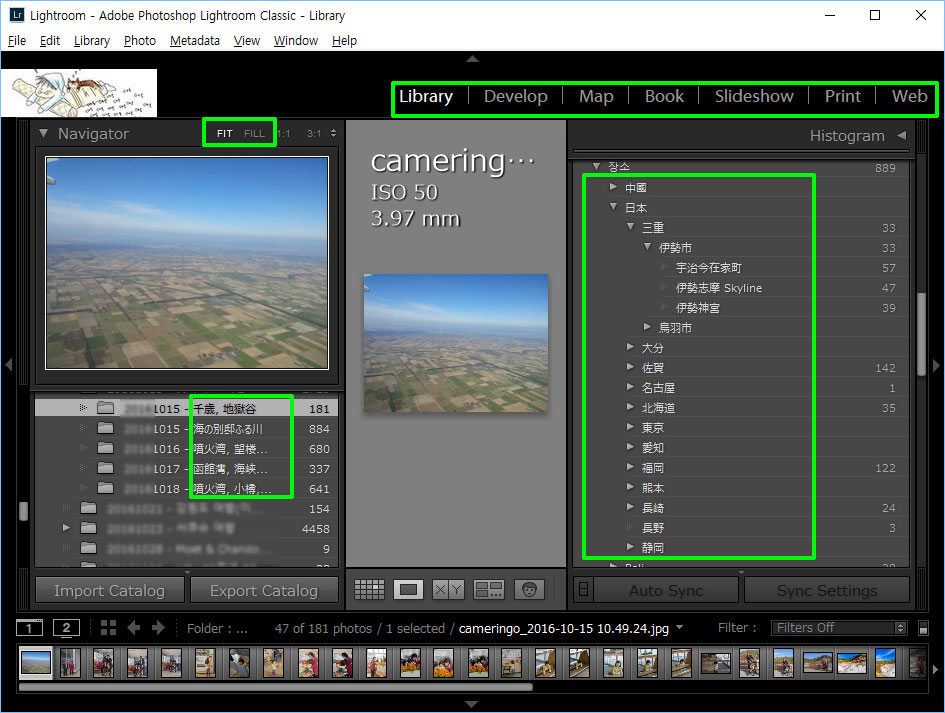Screen dimensions: 945x713
Task: Click the filmstrip grid shortcut icon
Action: pos(108,628)
